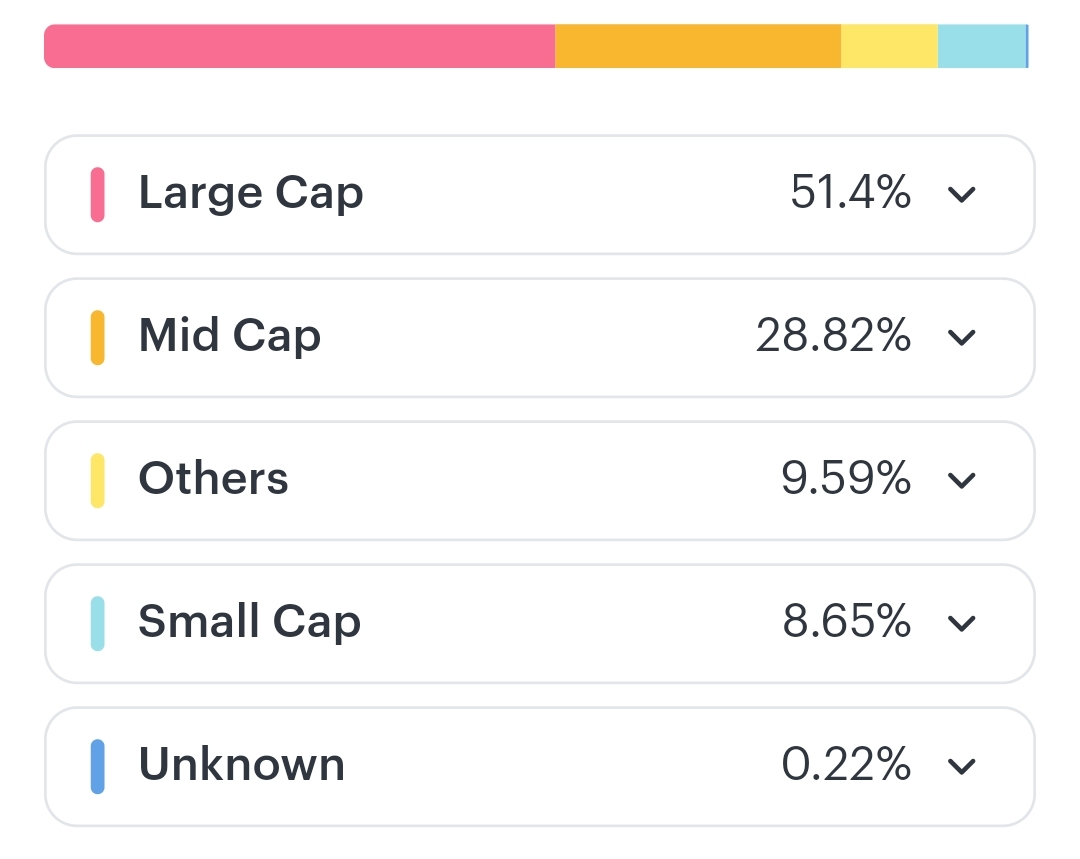Click the 28.82% percentage value
Image resolution: width=1080 pixels, height=859 pixels.
click(x=833, y=336)
